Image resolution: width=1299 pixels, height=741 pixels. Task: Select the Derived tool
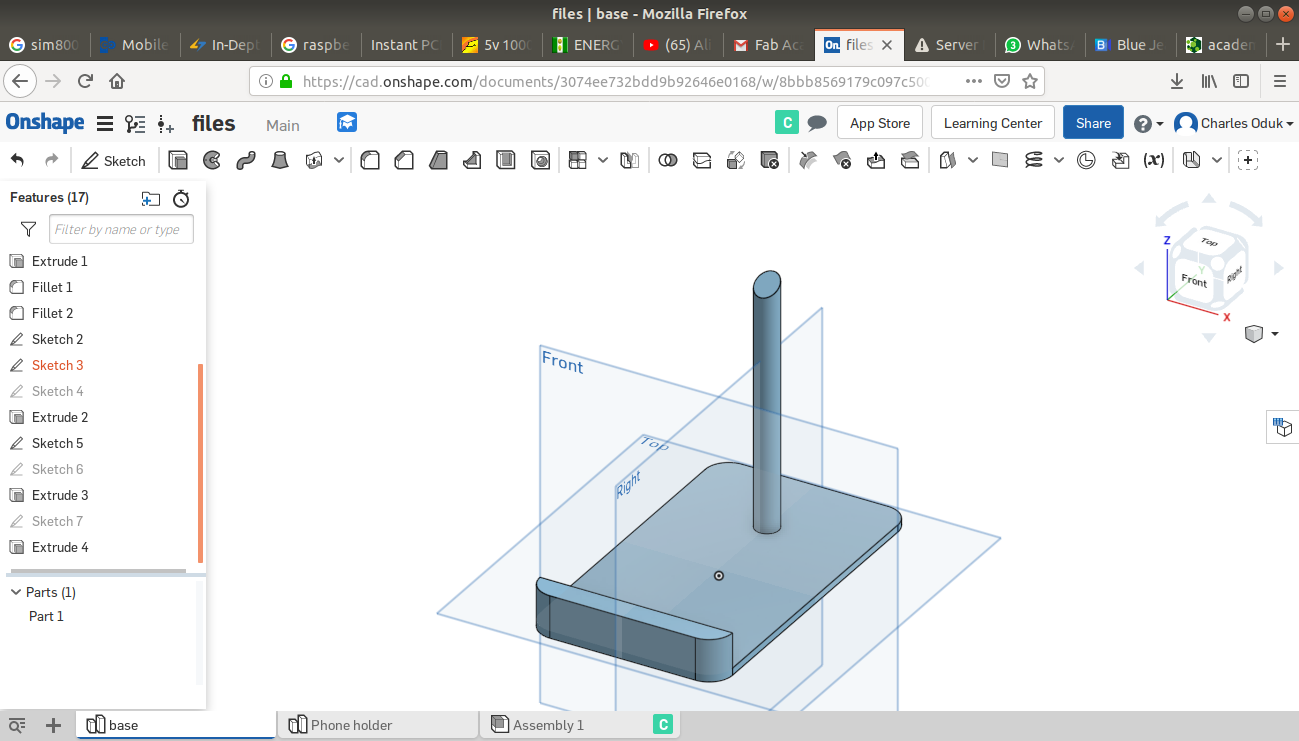point(1120,160)
